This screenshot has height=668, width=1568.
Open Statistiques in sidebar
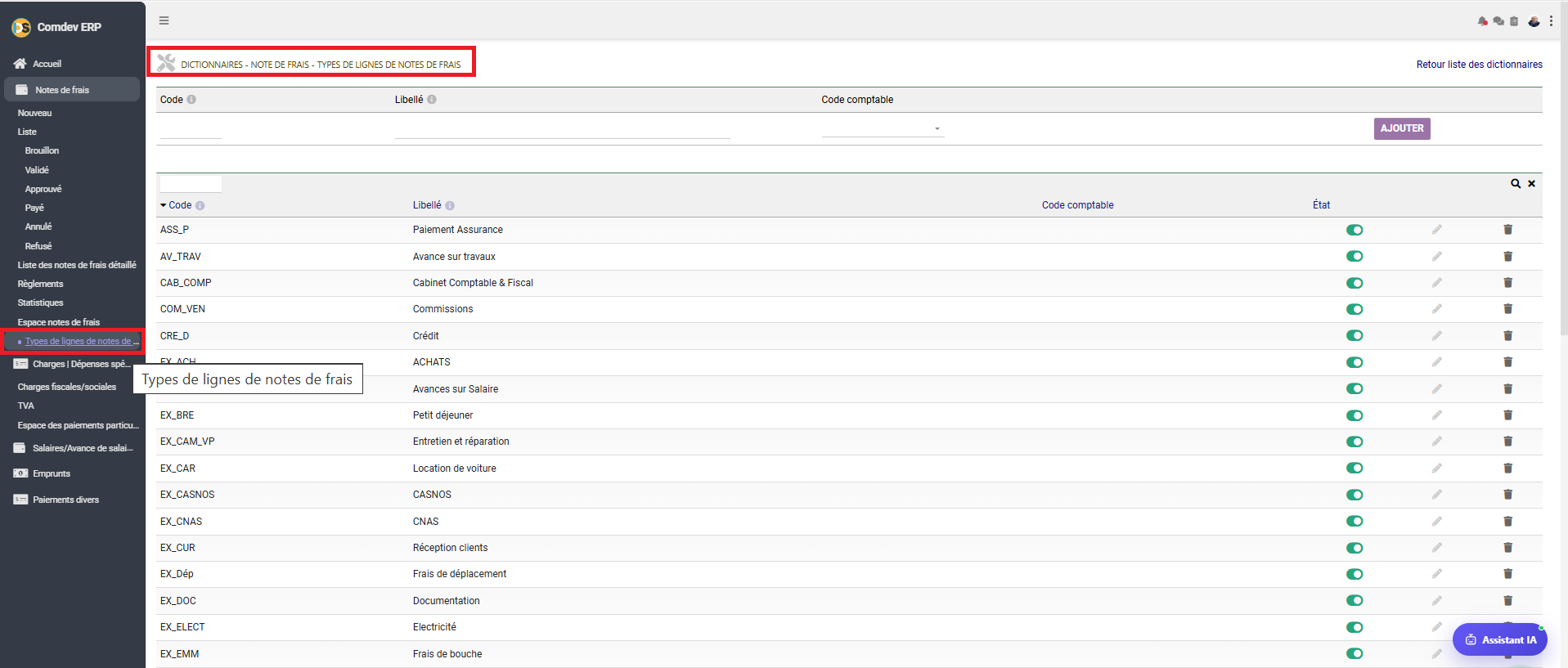pyautogui.click(x=40, y=303)
